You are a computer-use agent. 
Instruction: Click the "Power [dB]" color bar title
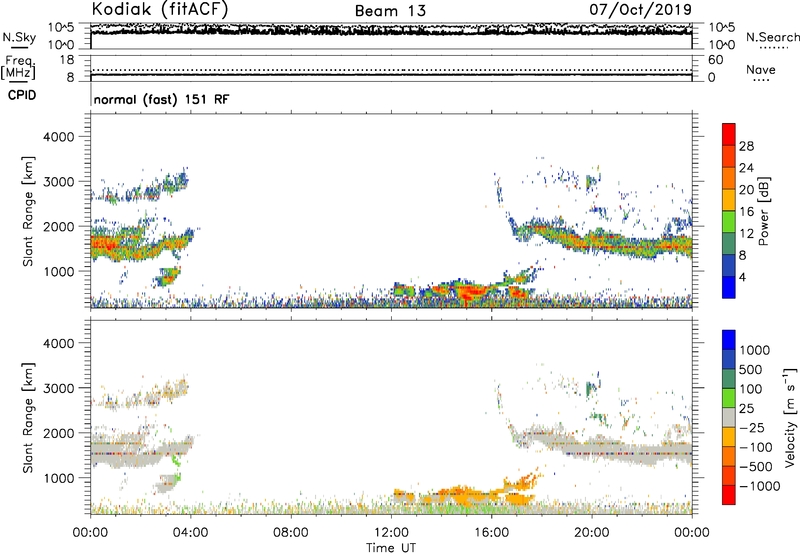point(763,211)
